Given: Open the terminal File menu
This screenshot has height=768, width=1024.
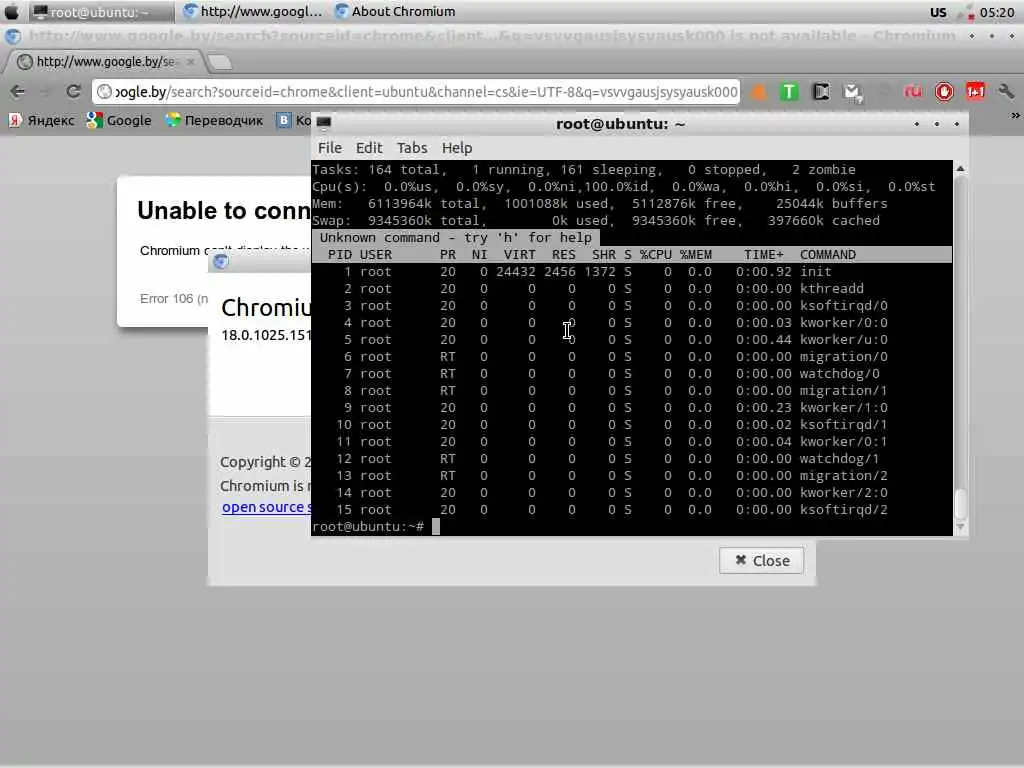Looking at the screenshot, I should pos(330,148).
